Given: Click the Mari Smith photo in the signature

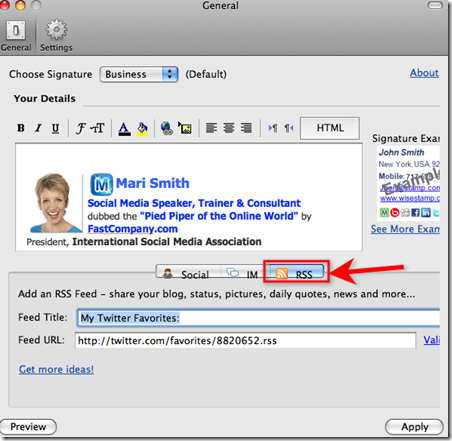Looking at the screenshot, I should tap(55, 202).
